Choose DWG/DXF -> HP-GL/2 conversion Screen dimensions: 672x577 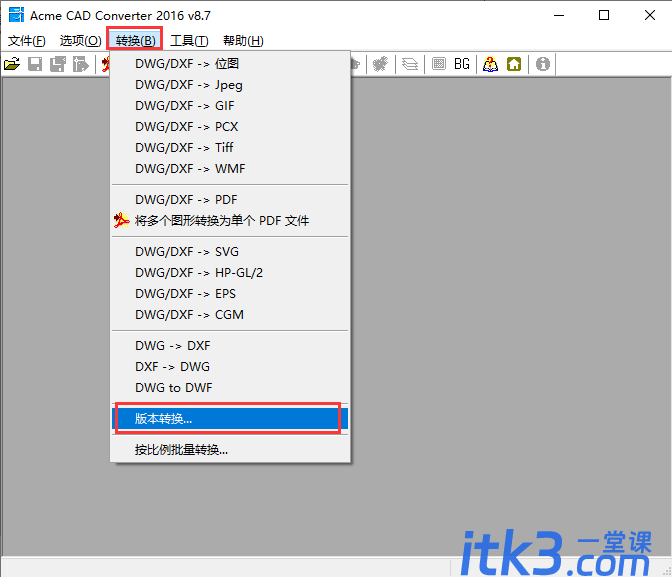click(x=230, y=273)
